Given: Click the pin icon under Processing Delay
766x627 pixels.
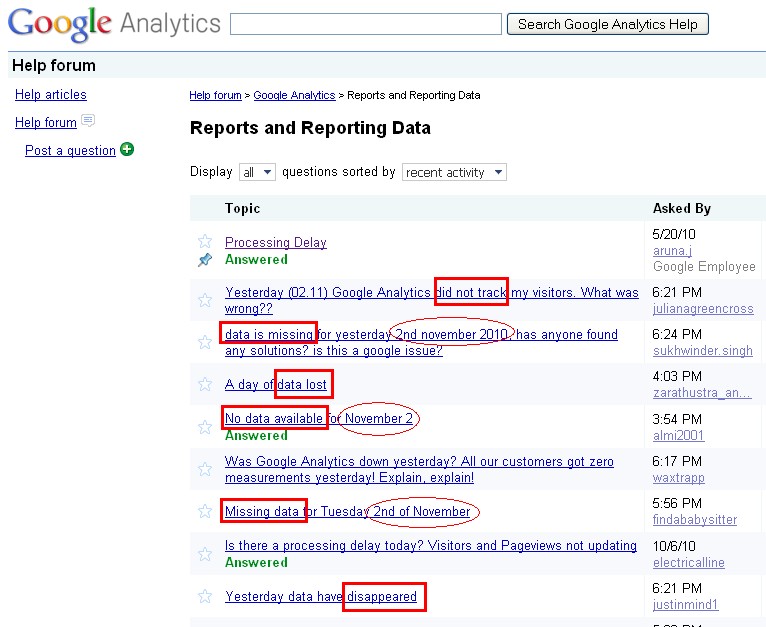Looking at the screenshot, I should 205,259.
